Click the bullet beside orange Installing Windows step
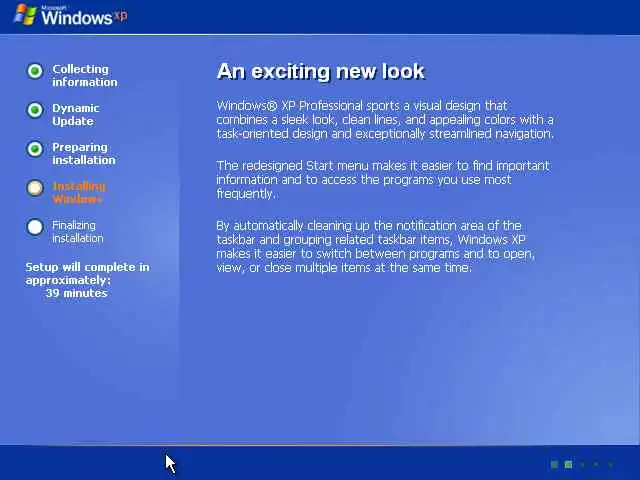640x480 pixels. click(x=35, y=188)
